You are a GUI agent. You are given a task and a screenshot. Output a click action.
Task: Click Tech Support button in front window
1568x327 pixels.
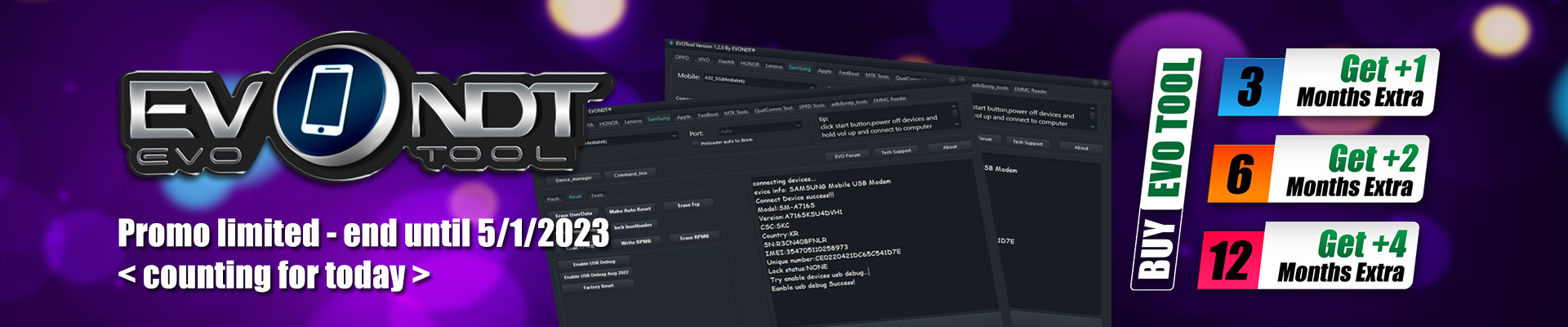(896, 151)
